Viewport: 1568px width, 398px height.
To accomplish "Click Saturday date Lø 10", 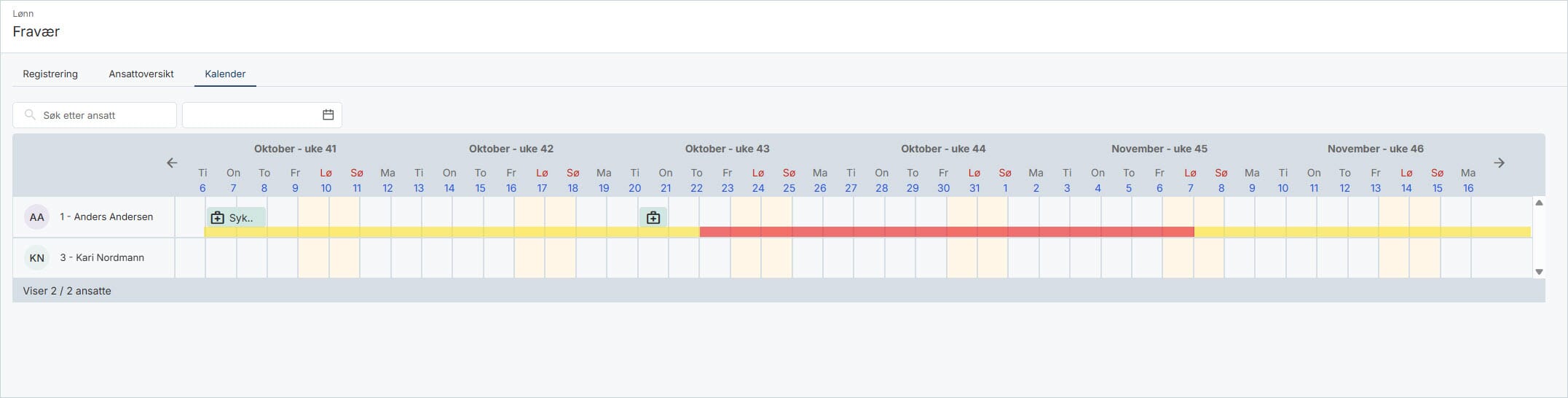I will 326,181.
